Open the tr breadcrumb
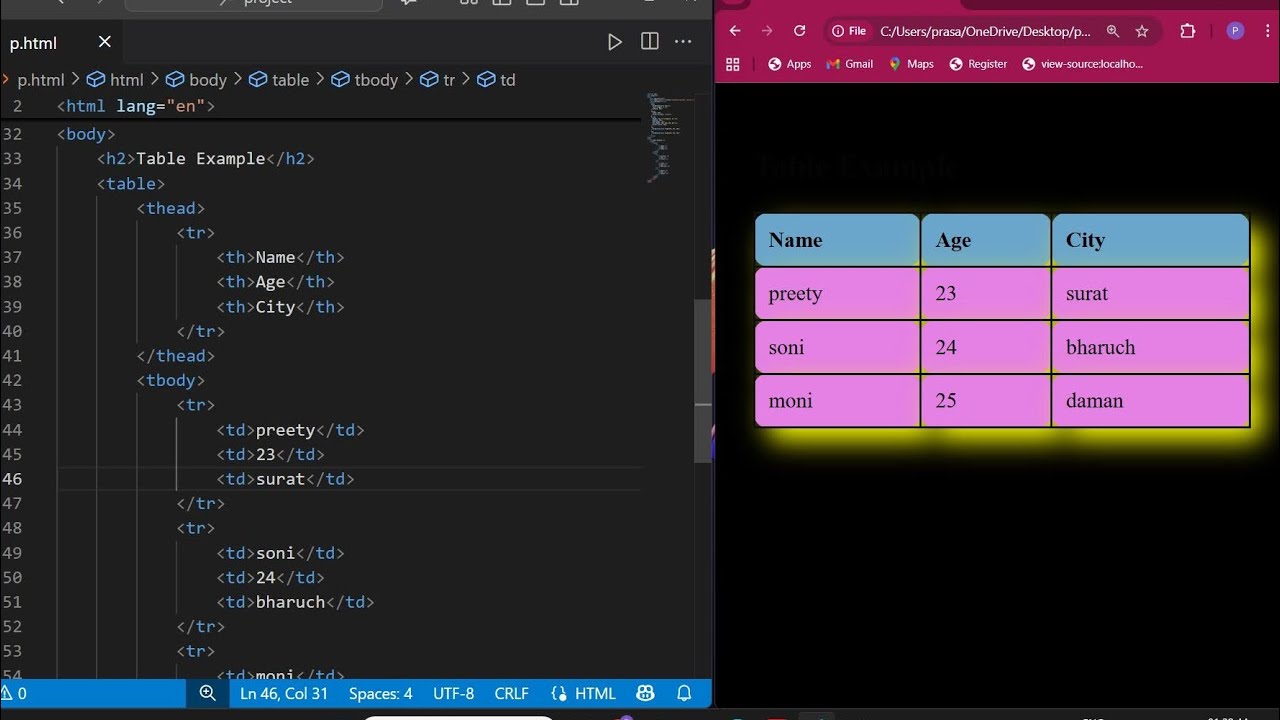The height and width of the screenshot is (720, 1280). [x=437, y=80]
